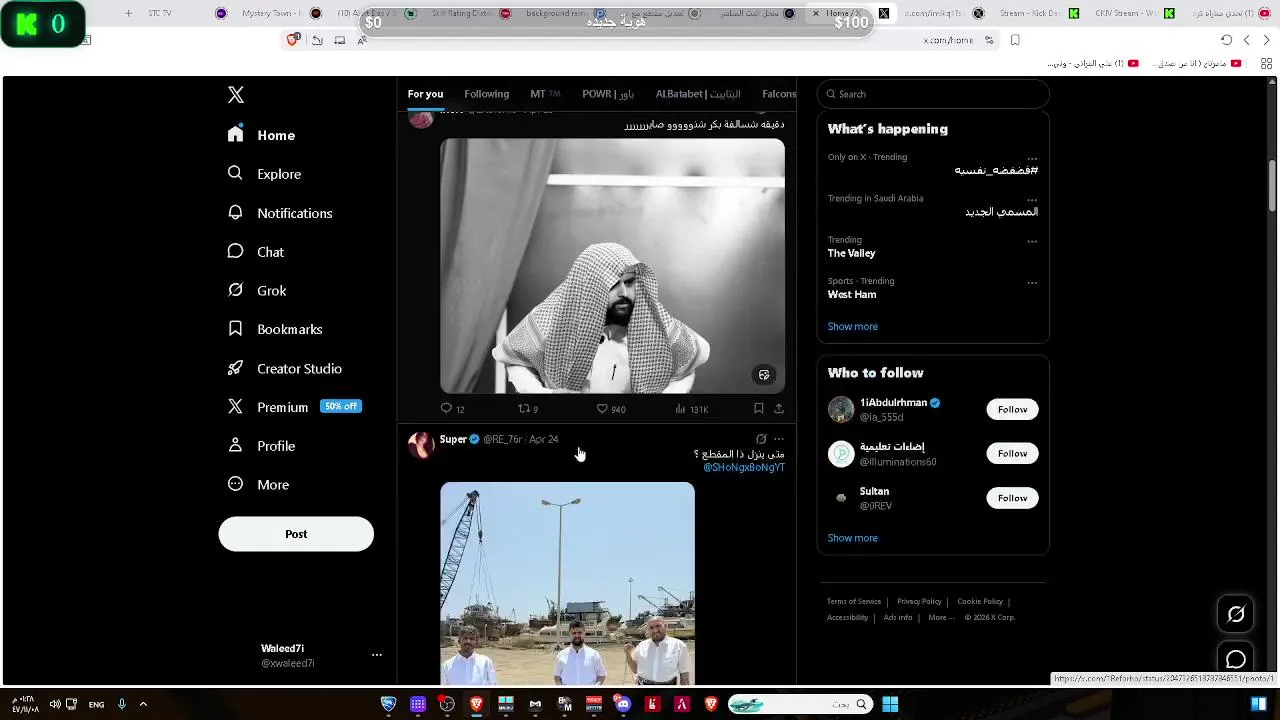This screenshot has width=1280, height=720.
Task: Open the floating chat messages button
Action: coord(1236,659)
